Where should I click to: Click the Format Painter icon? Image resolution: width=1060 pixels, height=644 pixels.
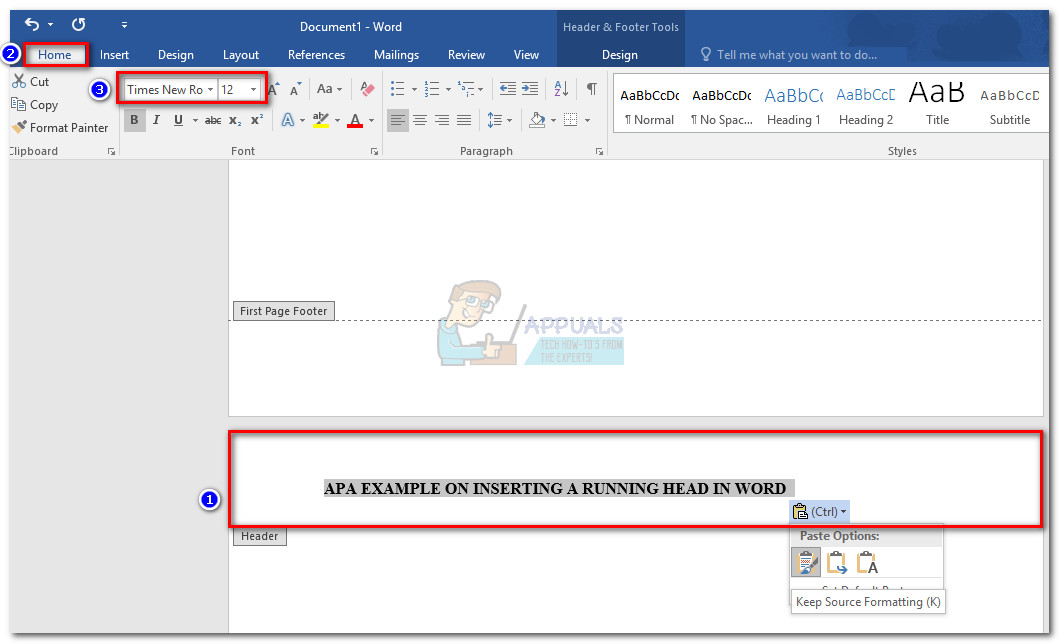click(x=19, y=128)
